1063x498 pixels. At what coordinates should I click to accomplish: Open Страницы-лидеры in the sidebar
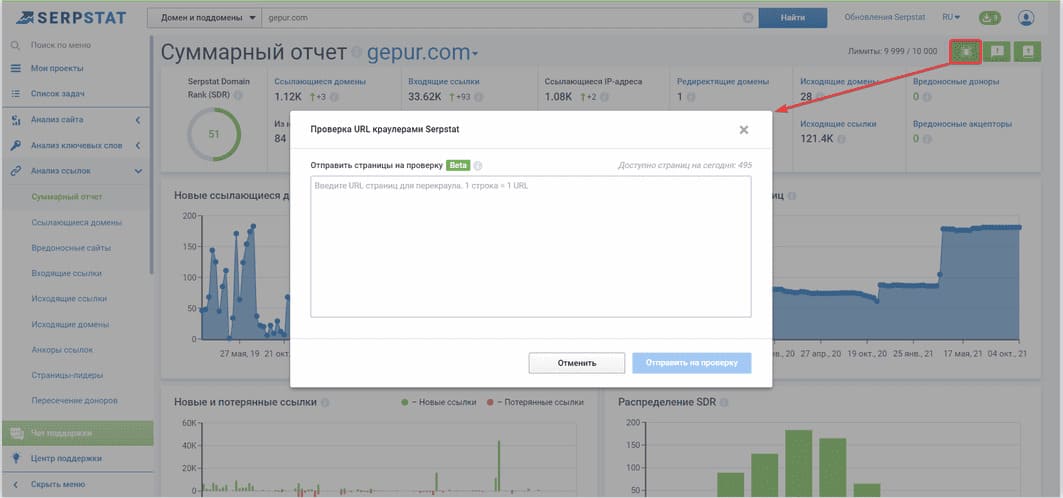tap(67, 375)
